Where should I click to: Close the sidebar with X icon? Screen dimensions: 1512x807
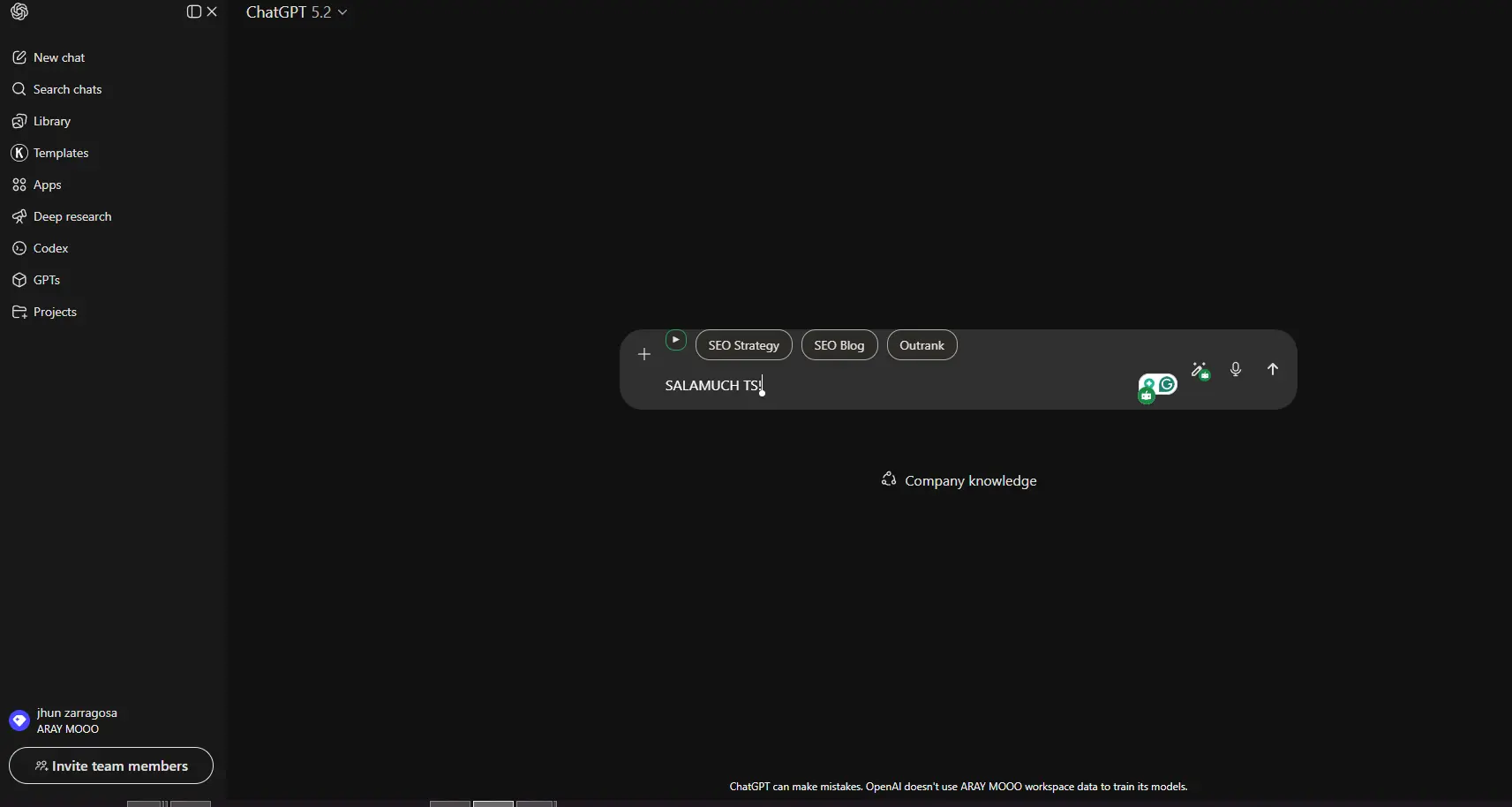click(212, 11)
